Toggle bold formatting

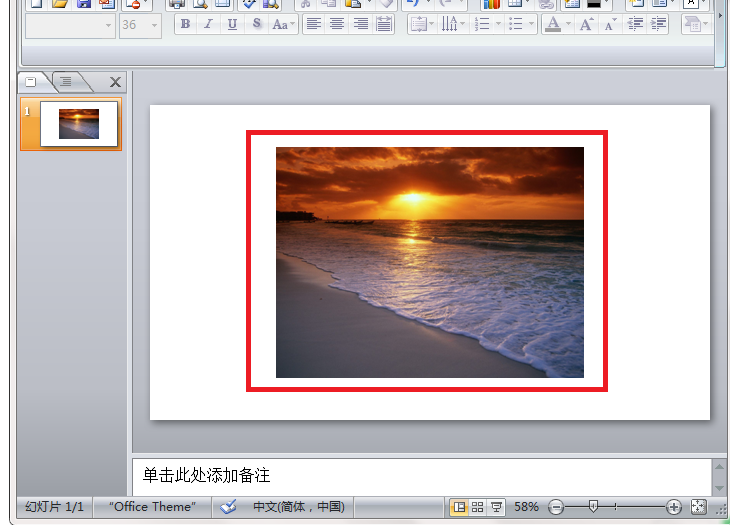[185, 24]
